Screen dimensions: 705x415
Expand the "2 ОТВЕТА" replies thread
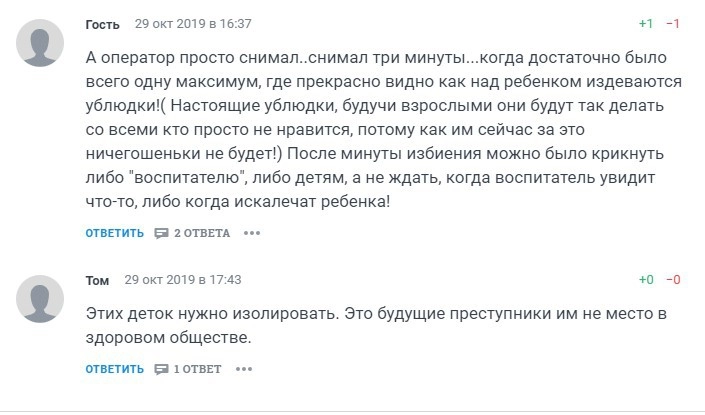(201, 233)
